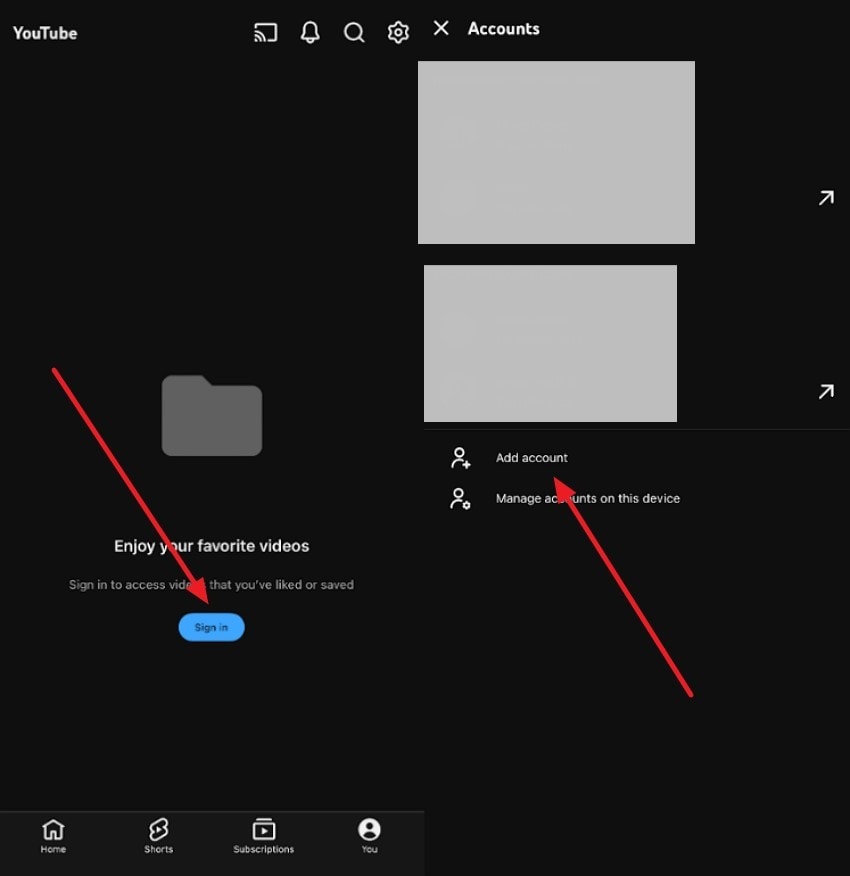Click the add-person icon beside Add account

pos(460,458)
